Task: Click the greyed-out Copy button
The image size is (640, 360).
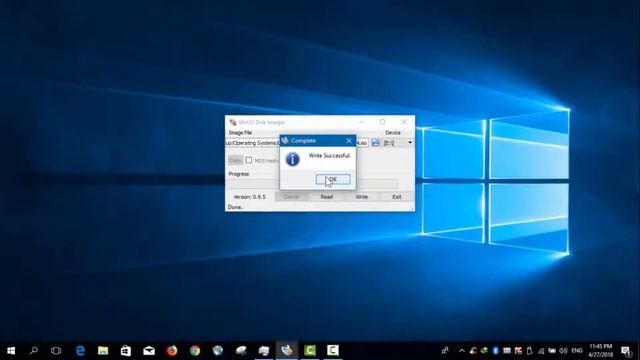Action: 235,160
